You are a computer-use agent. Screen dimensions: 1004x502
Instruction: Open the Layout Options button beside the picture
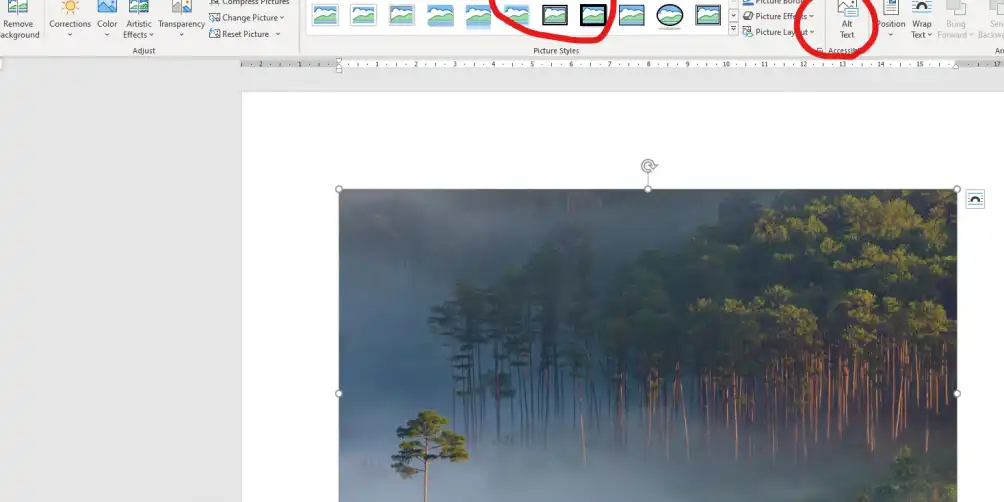(975, 199)
